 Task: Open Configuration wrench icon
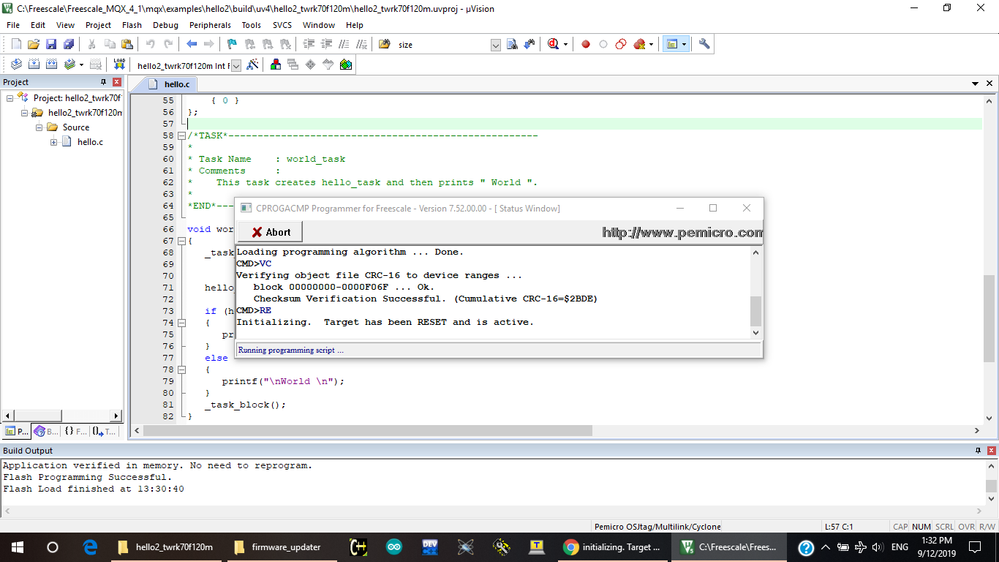[704, 44]
